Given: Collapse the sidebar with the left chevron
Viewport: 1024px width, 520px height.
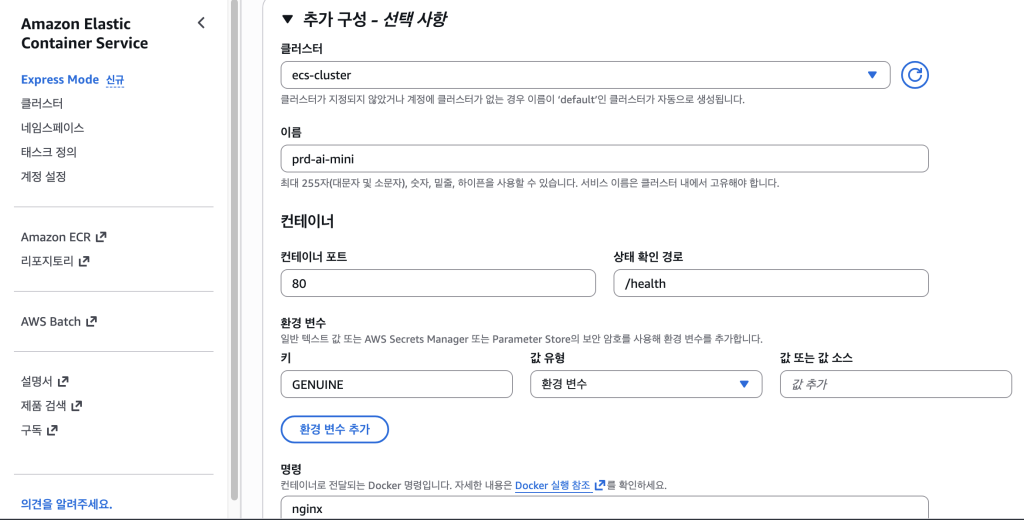Looking at the screenshot, I should point(201,23).
